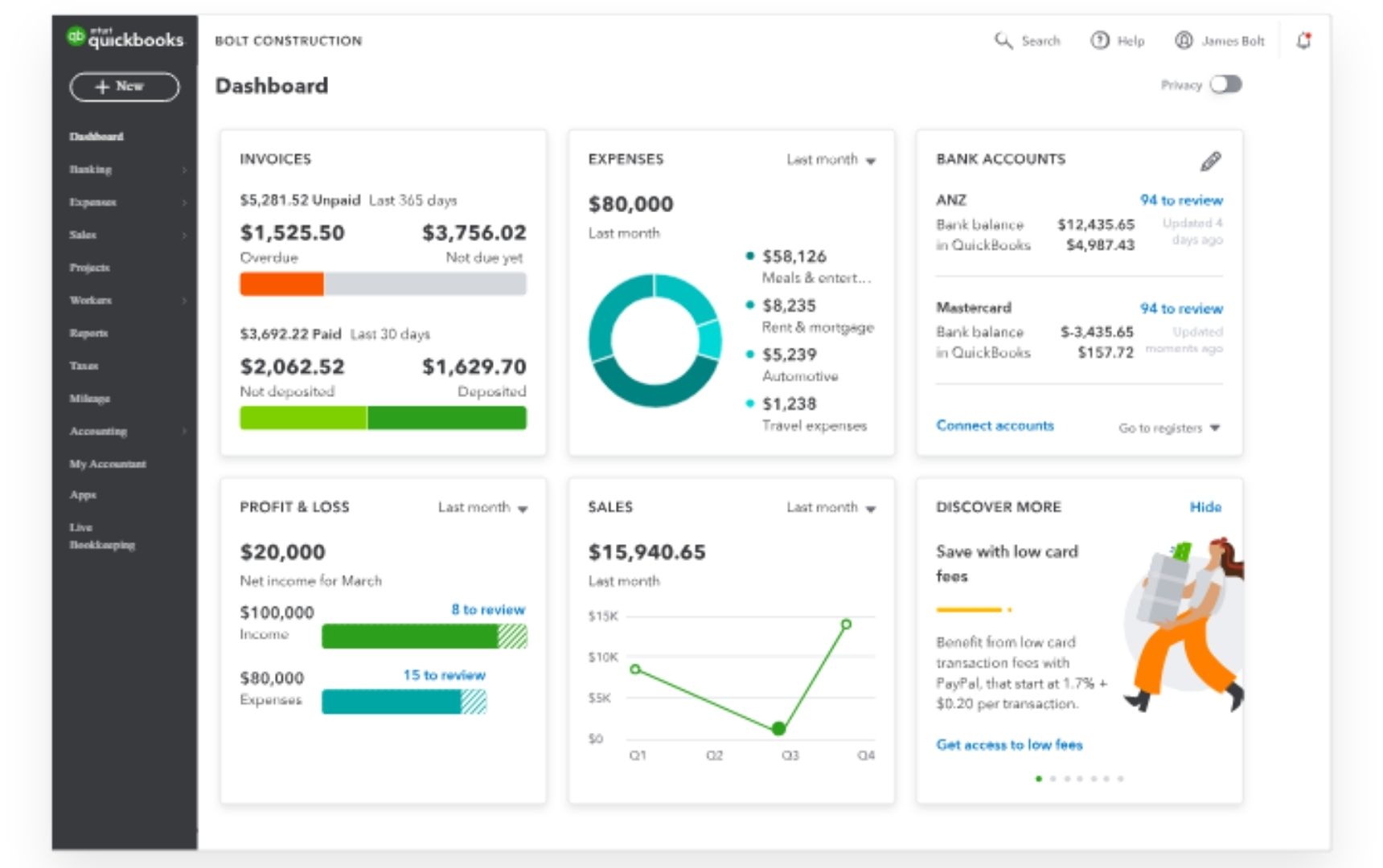
Task: Click the $15,940.65 sales total
Action: coord(646,552)
